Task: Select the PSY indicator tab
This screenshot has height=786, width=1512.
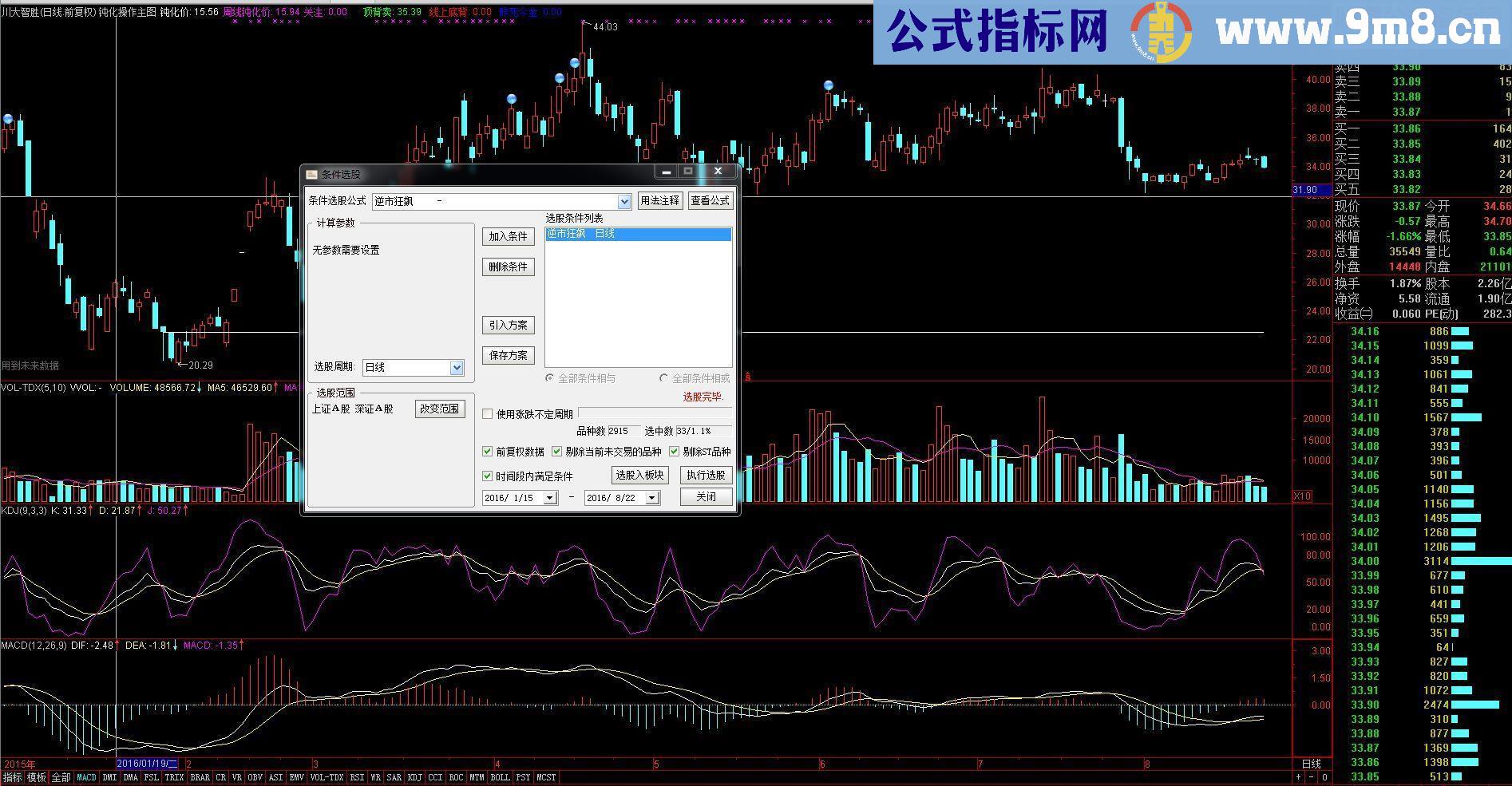Action: [521, 776]
